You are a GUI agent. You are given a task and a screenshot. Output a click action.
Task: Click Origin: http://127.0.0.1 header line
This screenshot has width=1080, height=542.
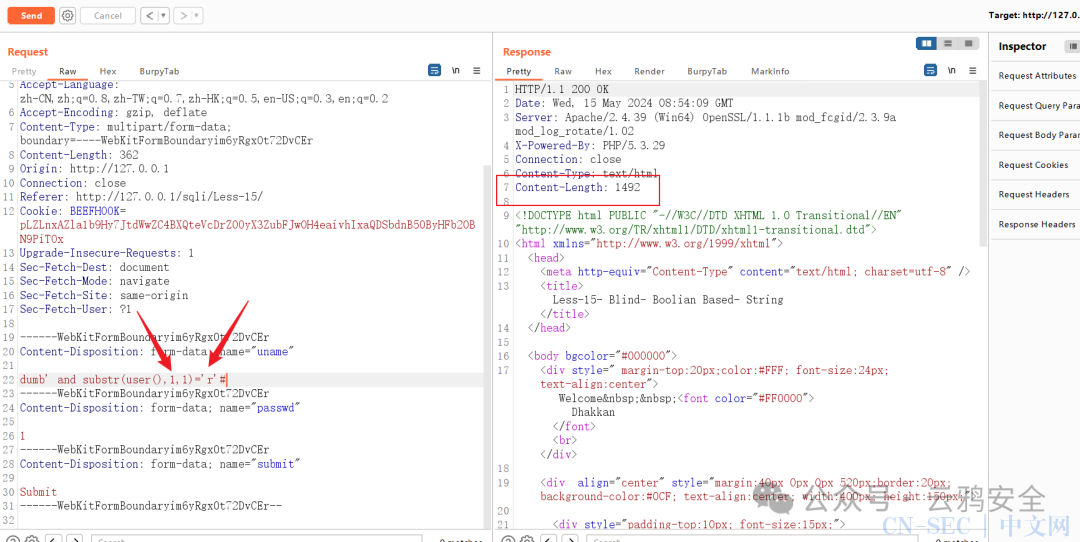pos(94,169)
